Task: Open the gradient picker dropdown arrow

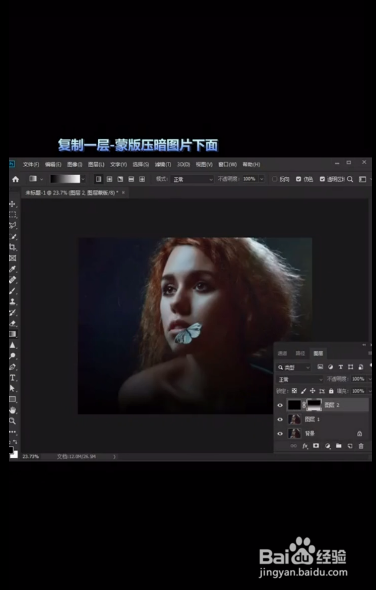Action: coord(83,179)
